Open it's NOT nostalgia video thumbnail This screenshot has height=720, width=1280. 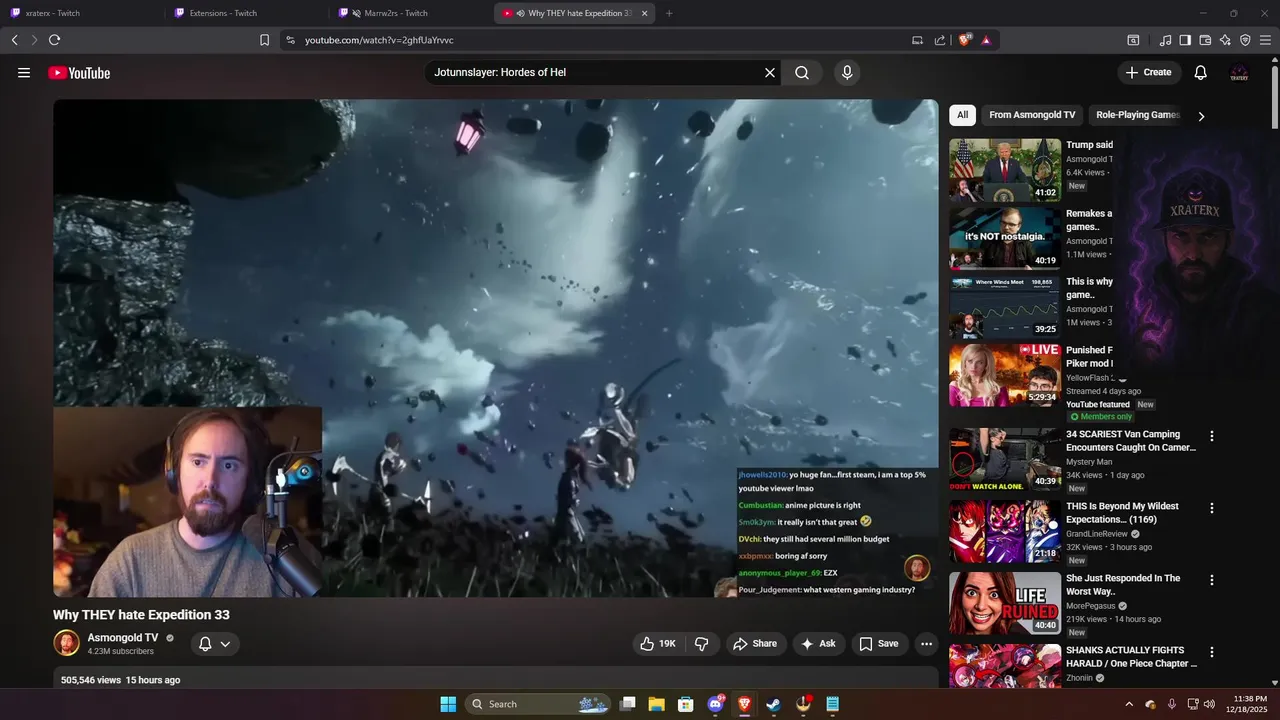[1005, 238]
